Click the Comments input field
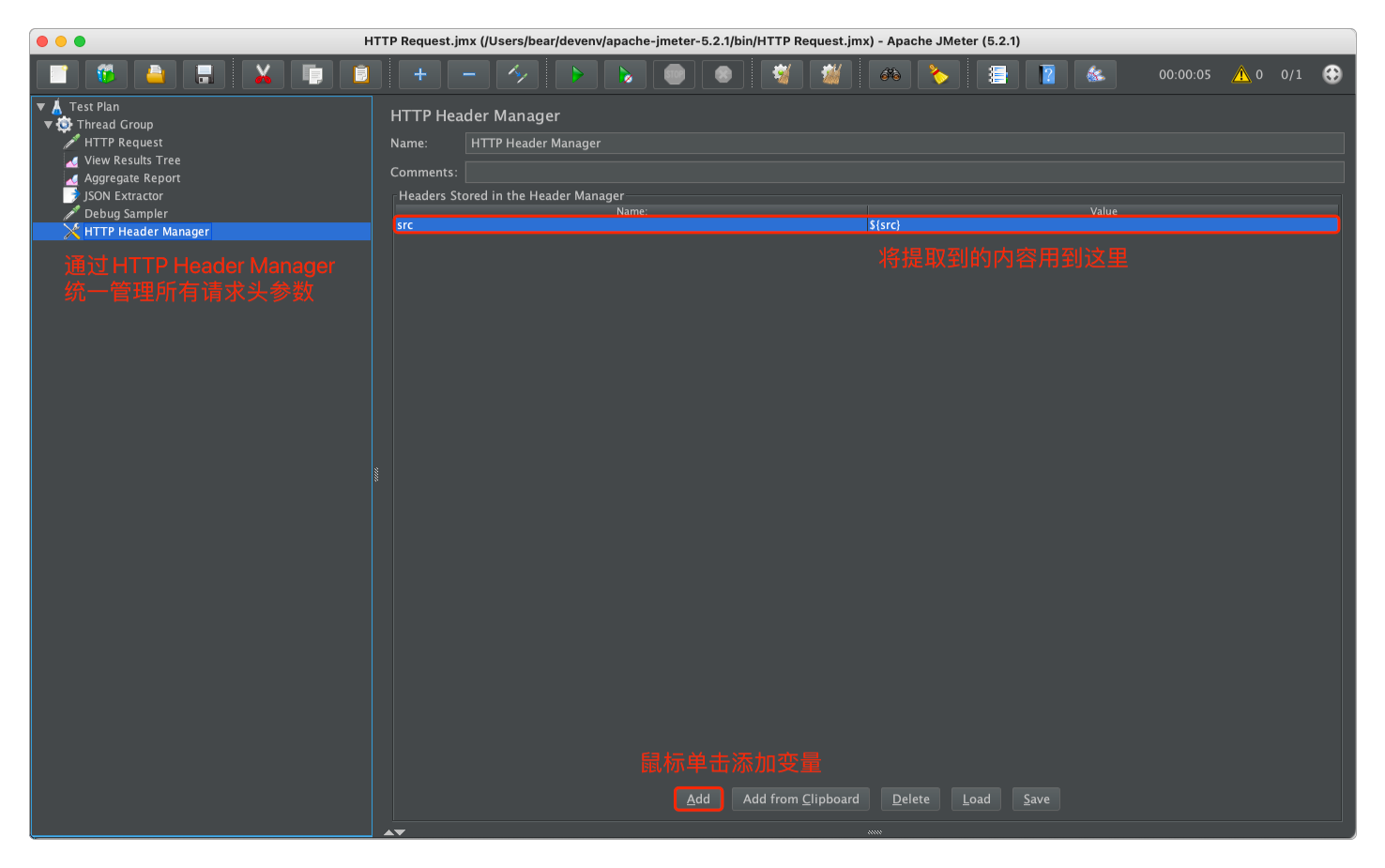1385x868 pixels. 905,173
